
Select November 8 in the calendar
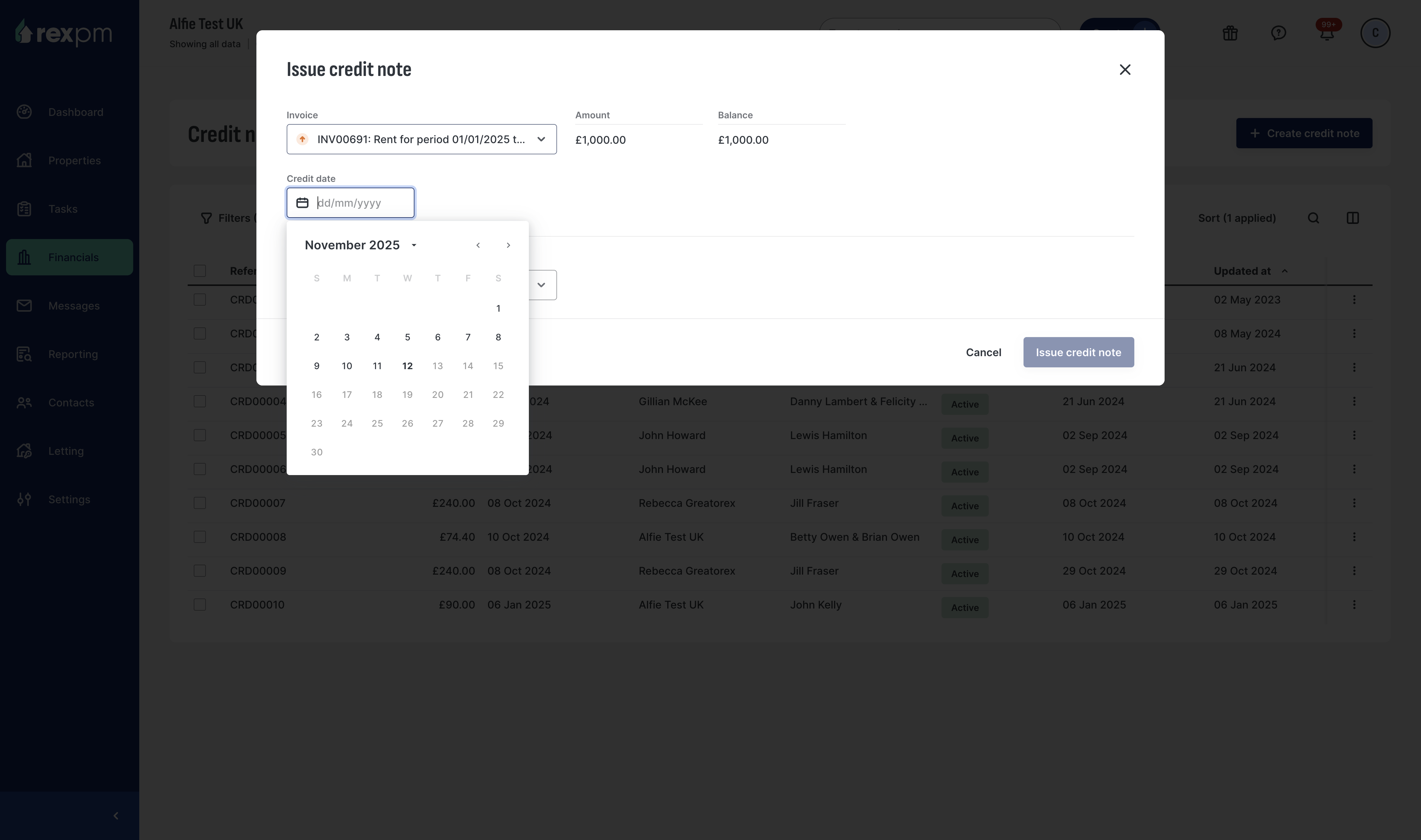click(x=498, y=337)
